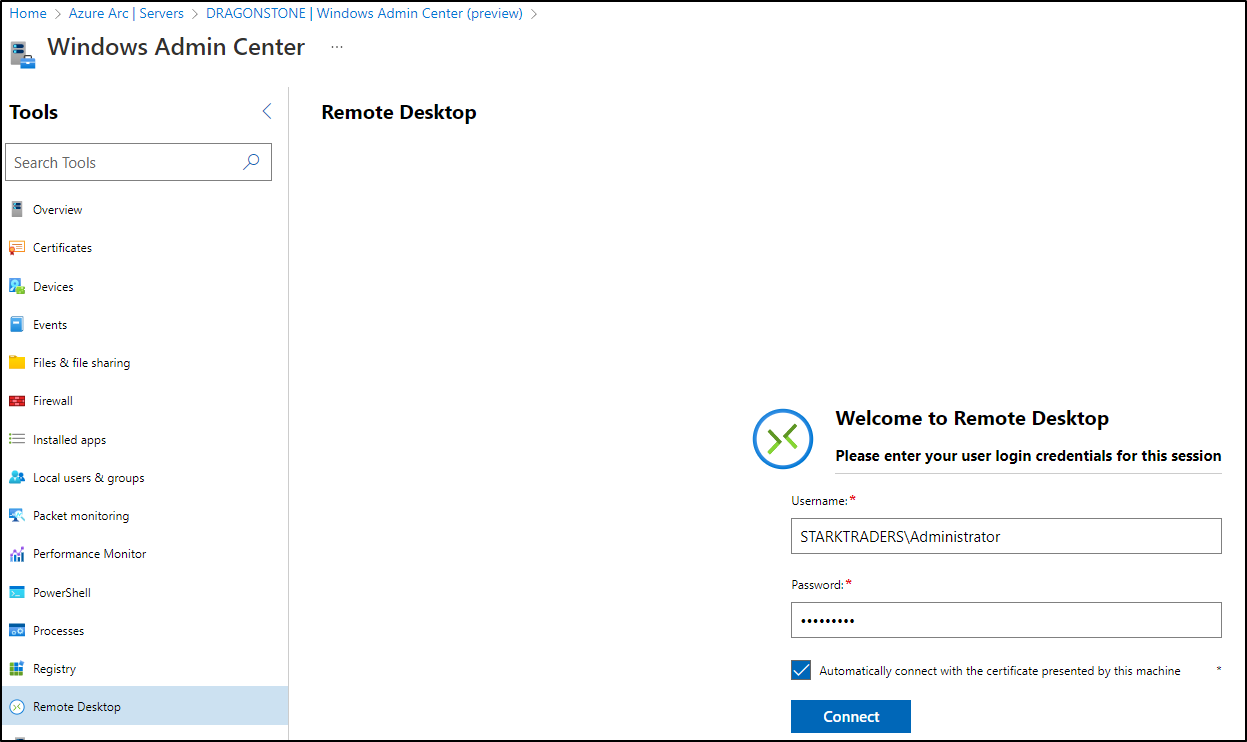
Task: Click the Devices icon in sidebar
Action: 16,286
